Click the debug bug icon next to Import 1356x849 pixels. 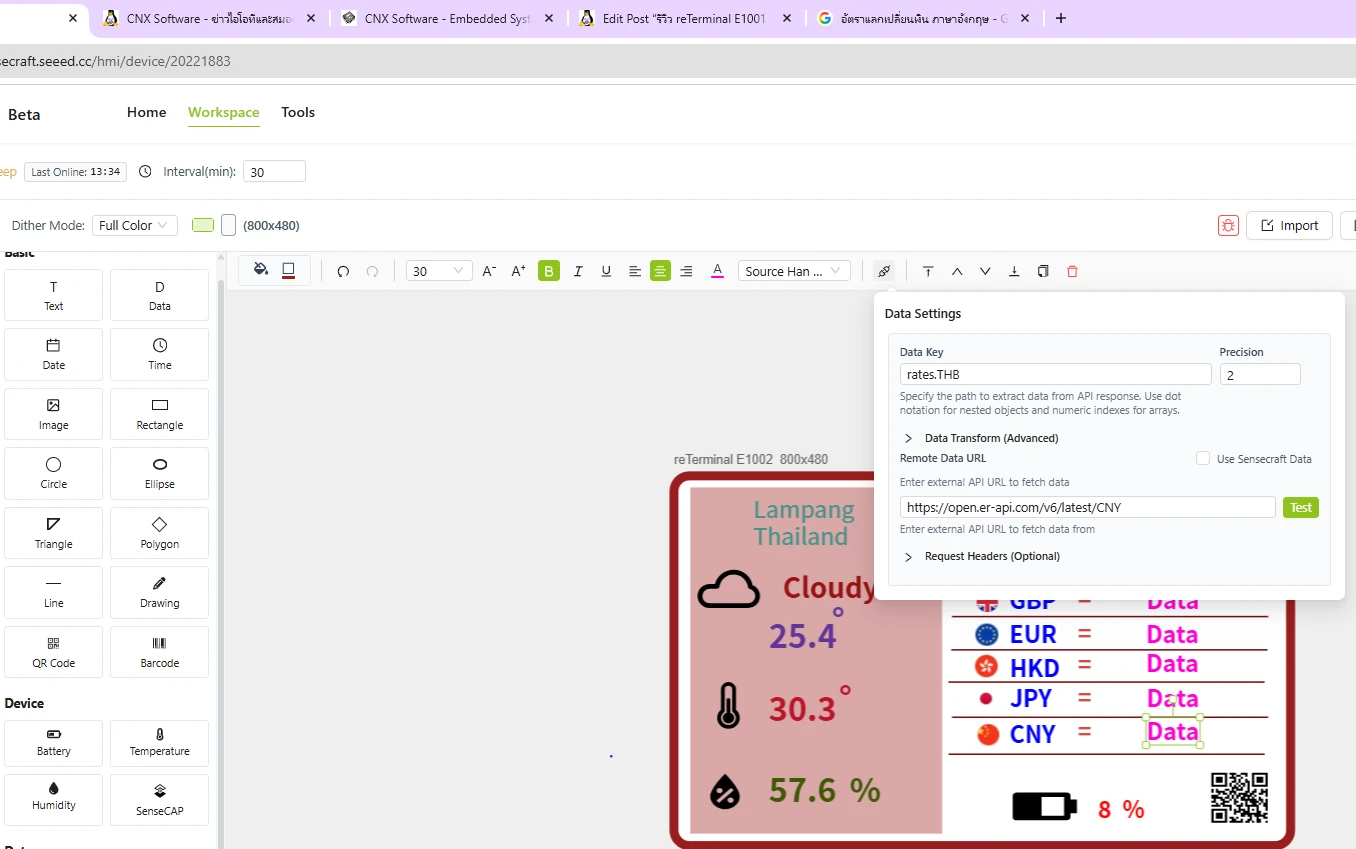pyautogui.click(x=1228, y=225)
